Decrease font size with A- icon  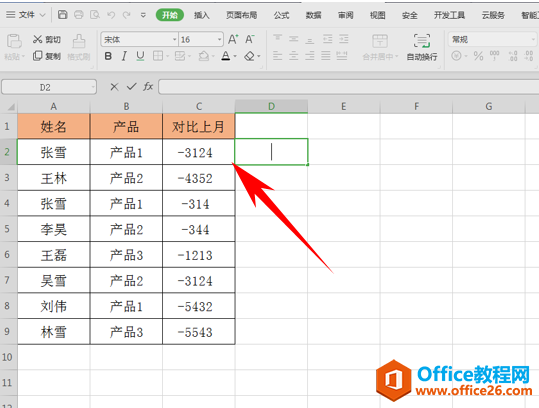click(250, 40)
